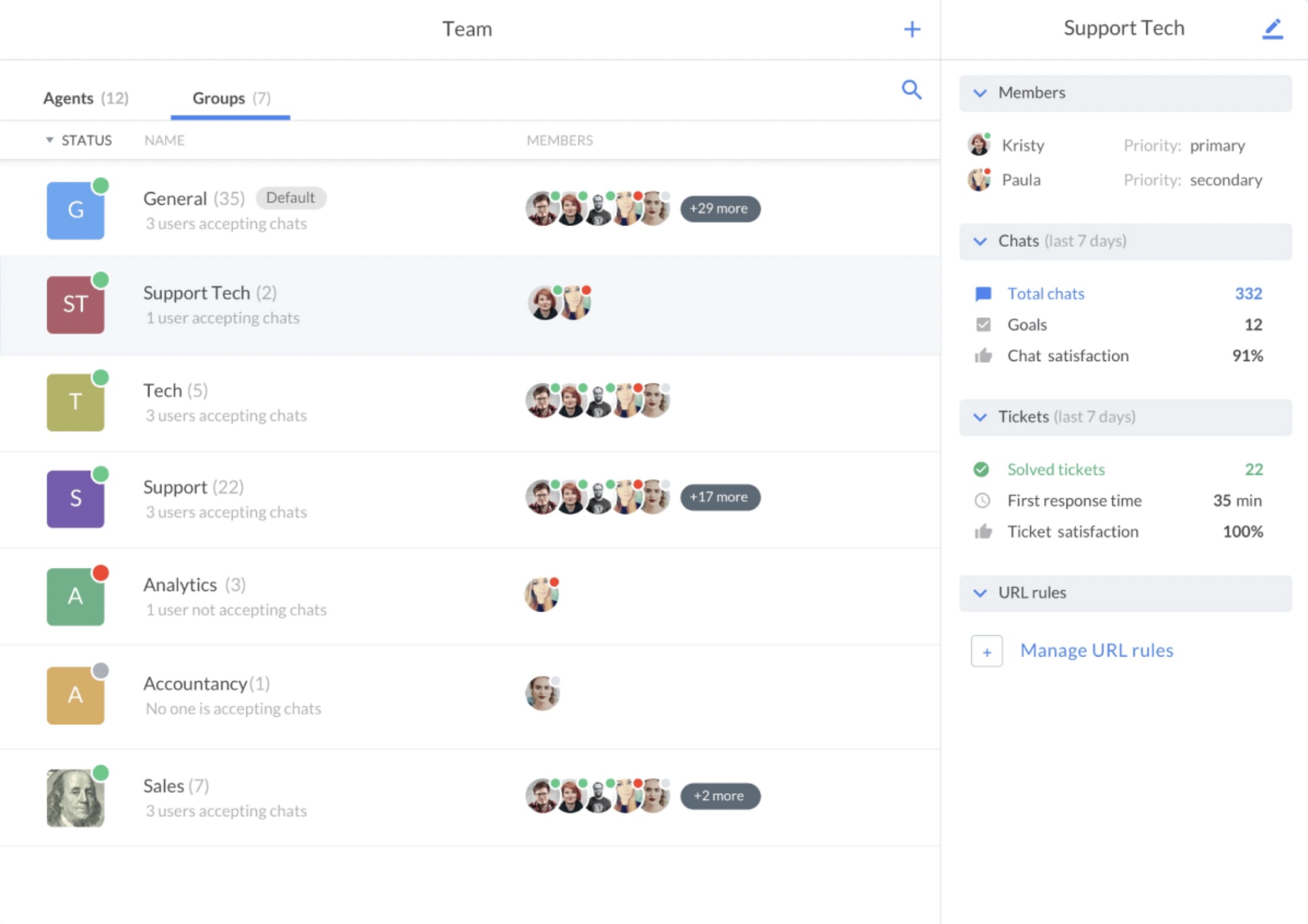Open the Sales (7) group name
Image resolution: width=1308 pixels, height=924 pixels.
tap(176, 786)
